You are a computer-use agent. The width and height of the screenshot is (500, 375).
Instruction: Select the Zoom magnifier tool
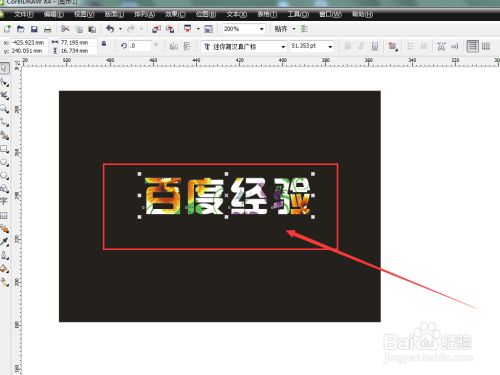tap(4, 109)
